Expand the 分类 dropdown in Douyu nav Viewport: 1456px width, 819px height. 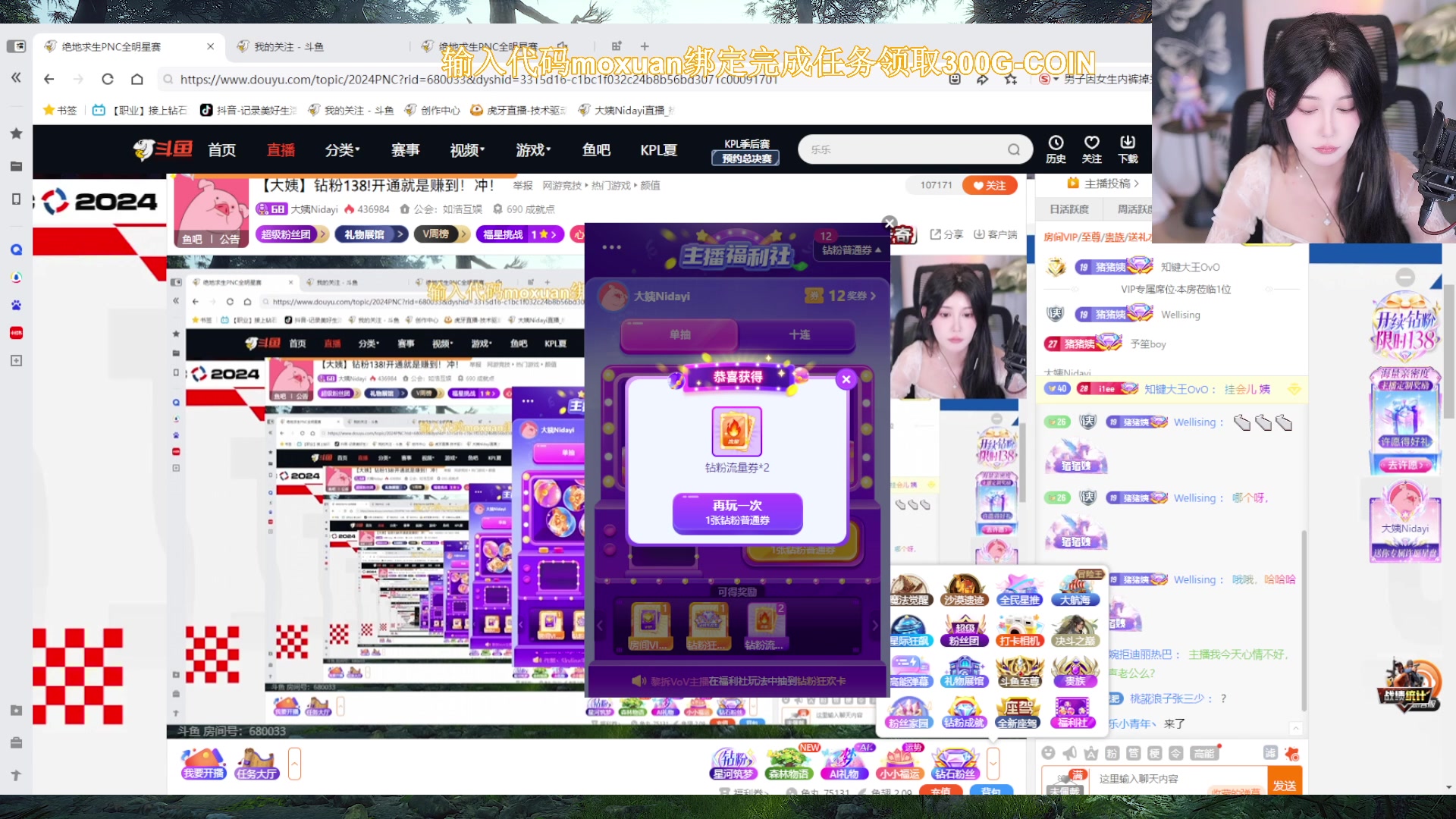343,150
